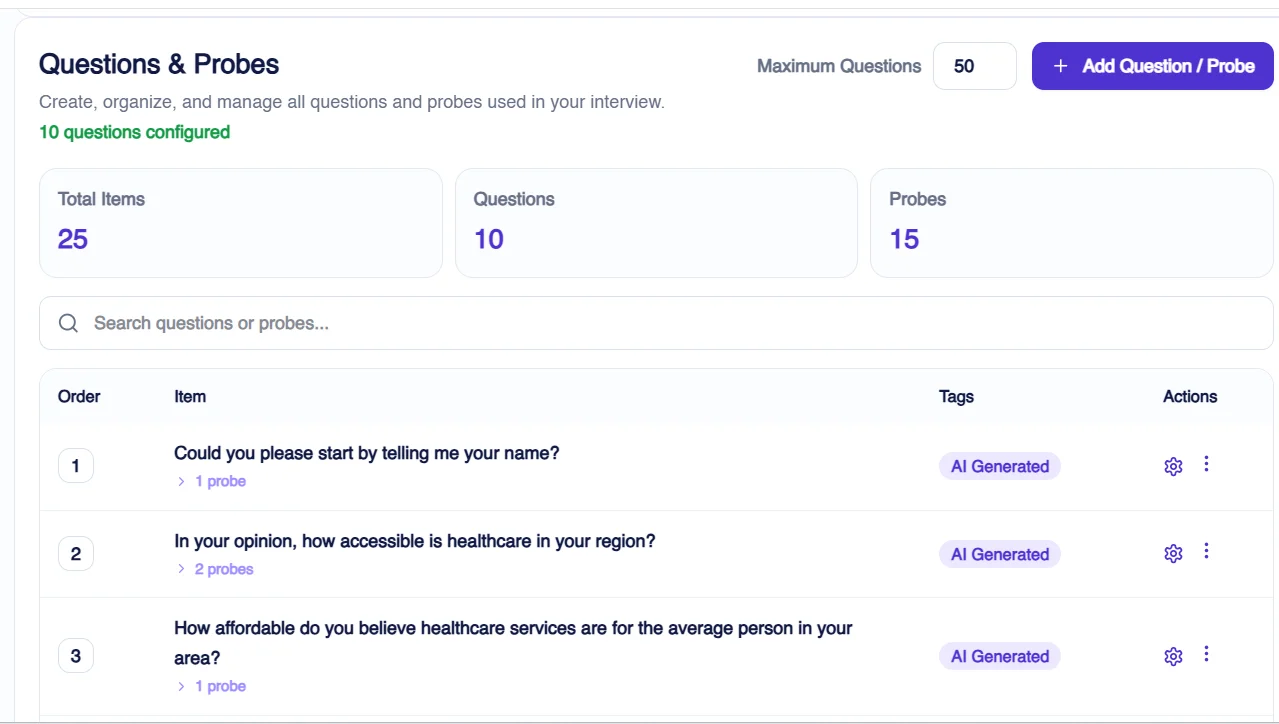Screen dimensions: 1279x724
Task: Click the Search questions or probes field
Action: pos(656,323)
